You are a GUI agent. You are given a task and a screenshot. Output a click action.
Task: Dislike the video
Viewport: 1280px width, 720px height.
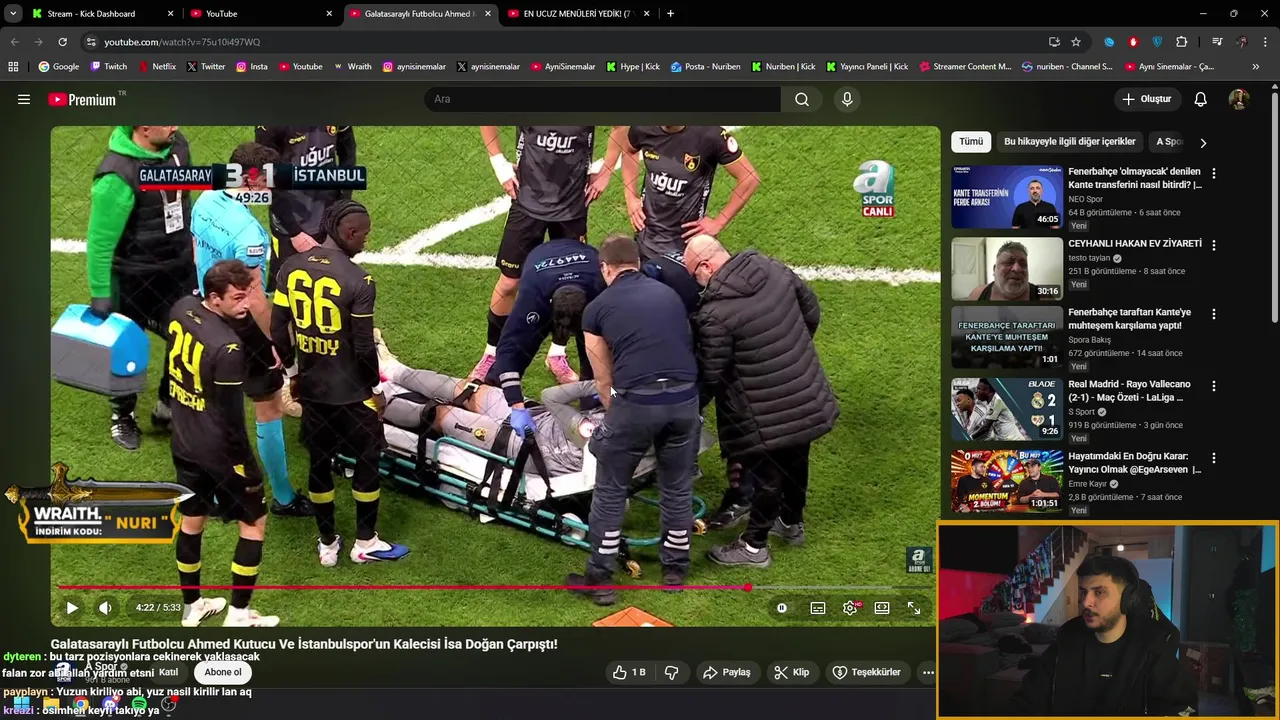pos(671,672)
